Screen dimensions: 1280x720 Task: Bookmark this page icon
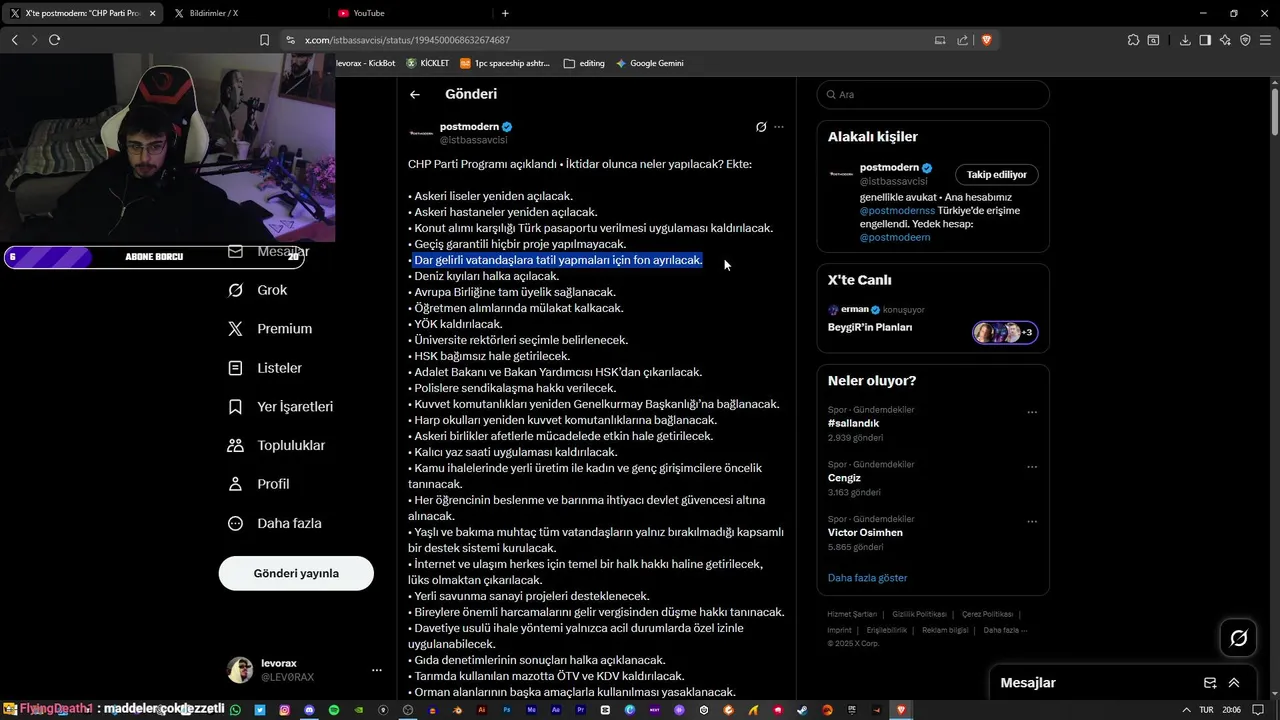point(264,40)
